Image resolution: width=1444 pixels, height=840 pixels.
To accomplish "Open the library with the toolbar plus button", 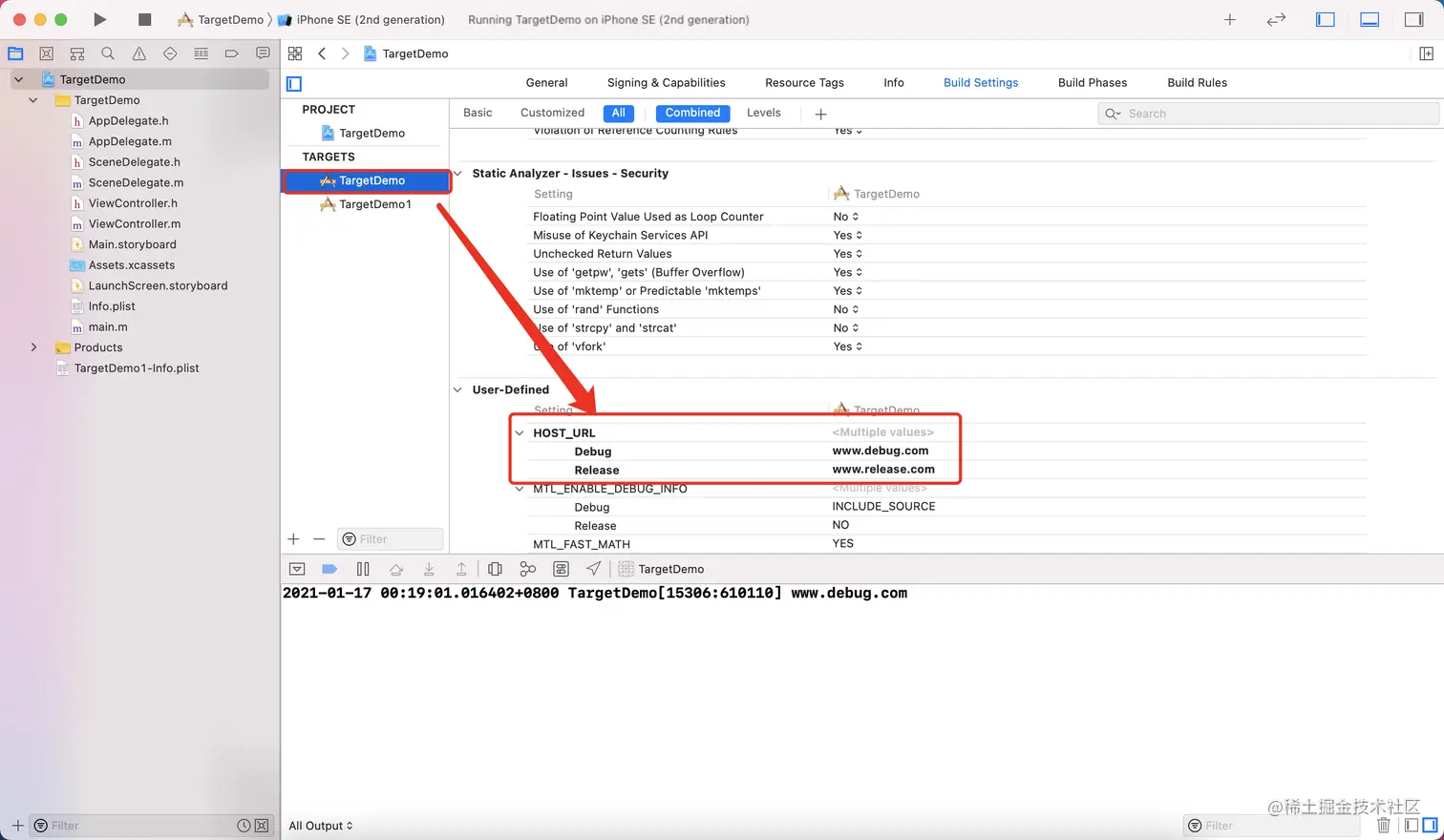I will coord(1230,19).
